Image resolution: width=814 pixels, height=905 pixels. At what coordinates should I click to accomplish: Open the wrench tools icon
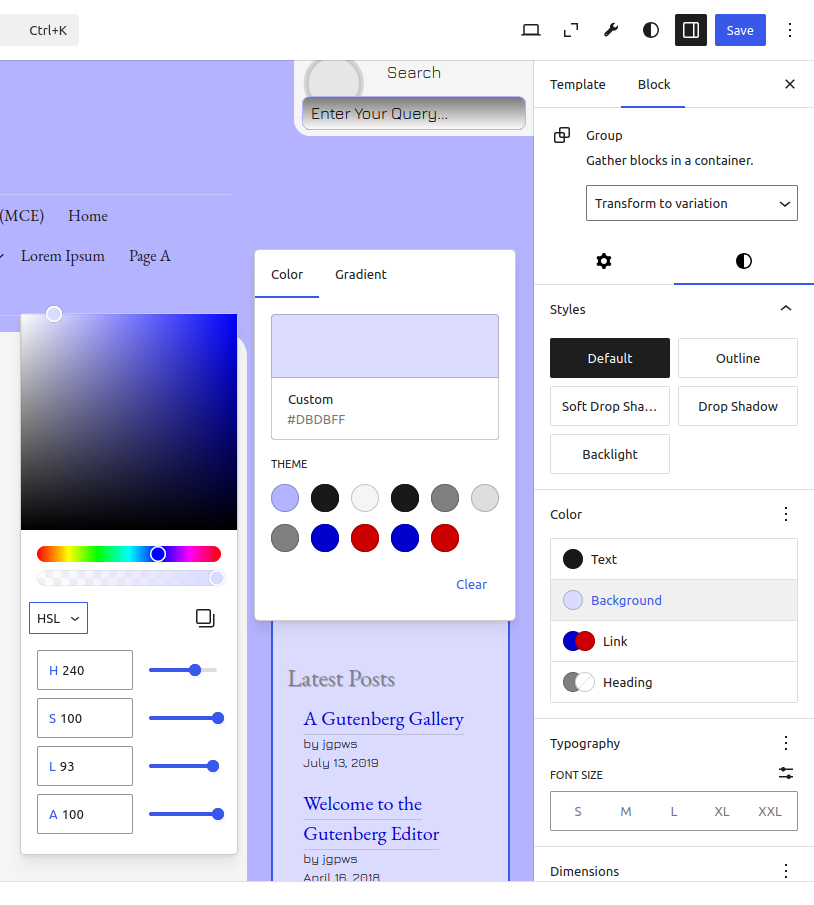pos(611,30)
